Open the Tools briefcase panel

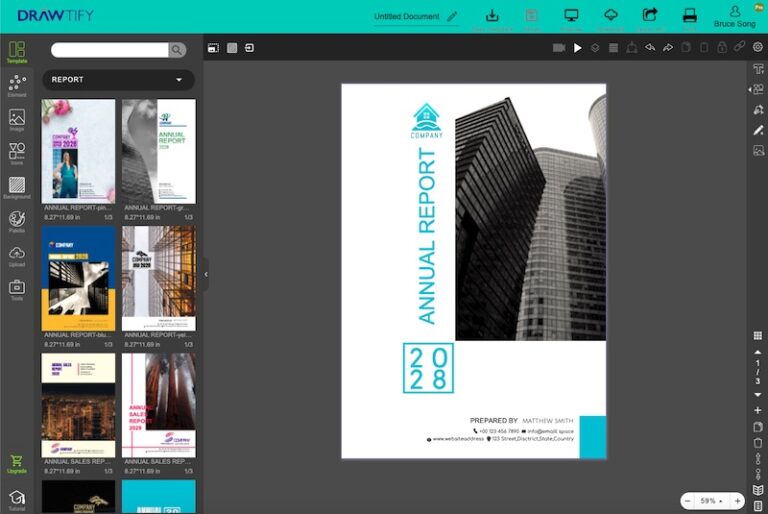(17, 290)
